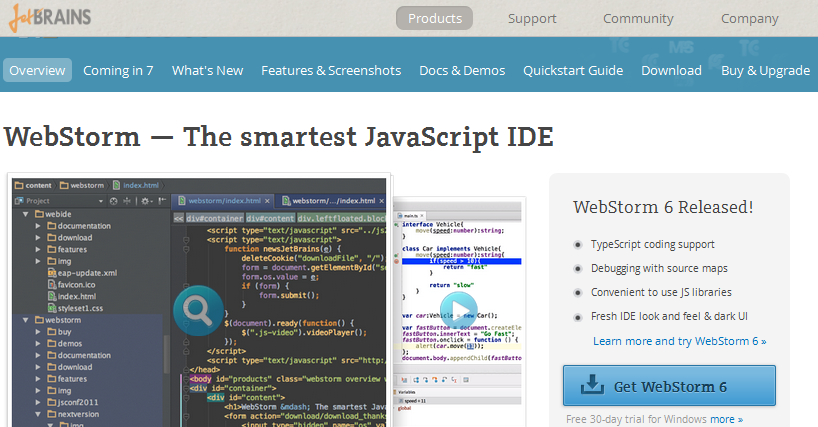Select styleset1.css file
This screenshot has width=818, height=427.
75,308
